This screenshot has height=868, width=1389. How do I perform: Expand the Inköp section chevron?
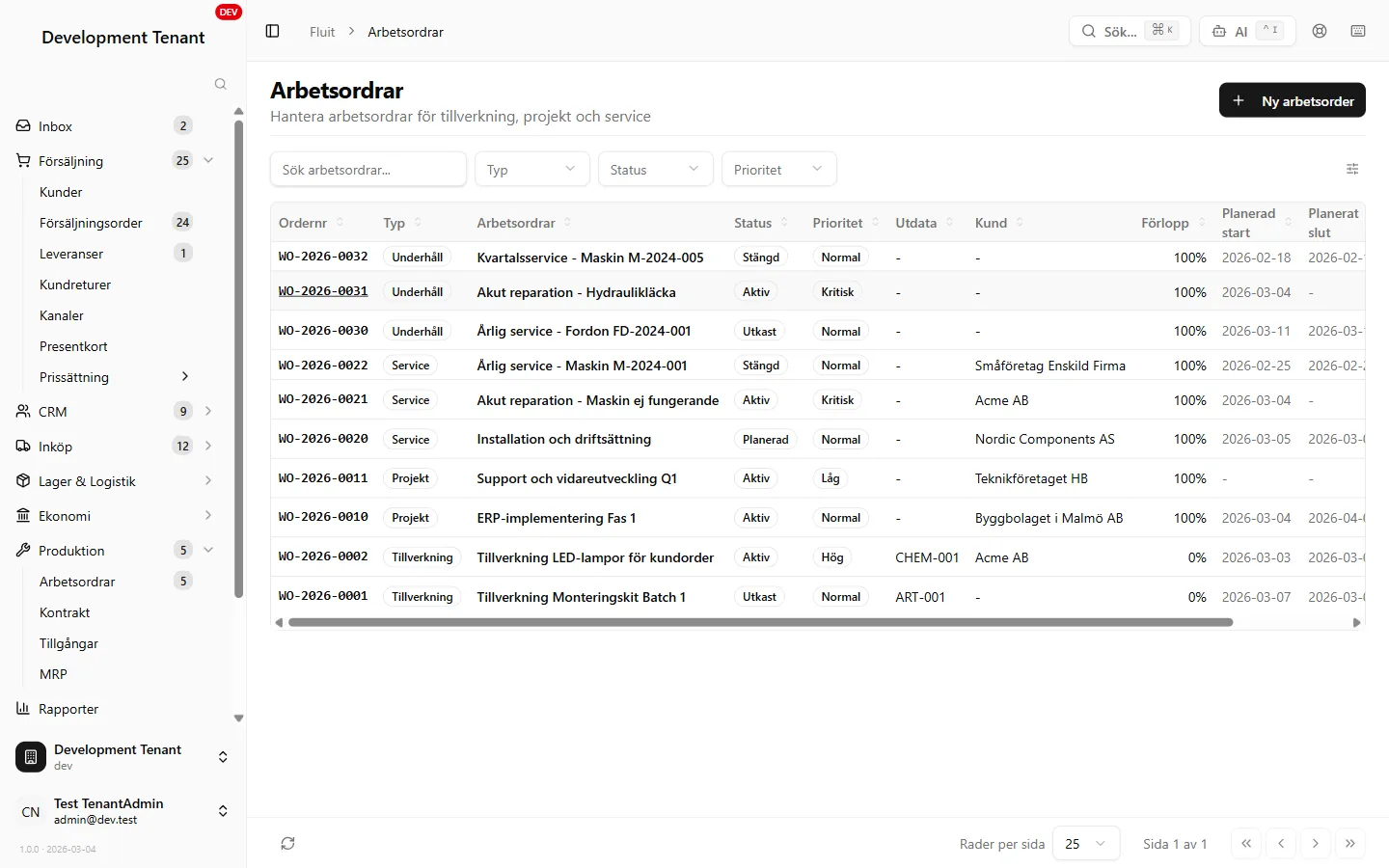tap(208, 446)
